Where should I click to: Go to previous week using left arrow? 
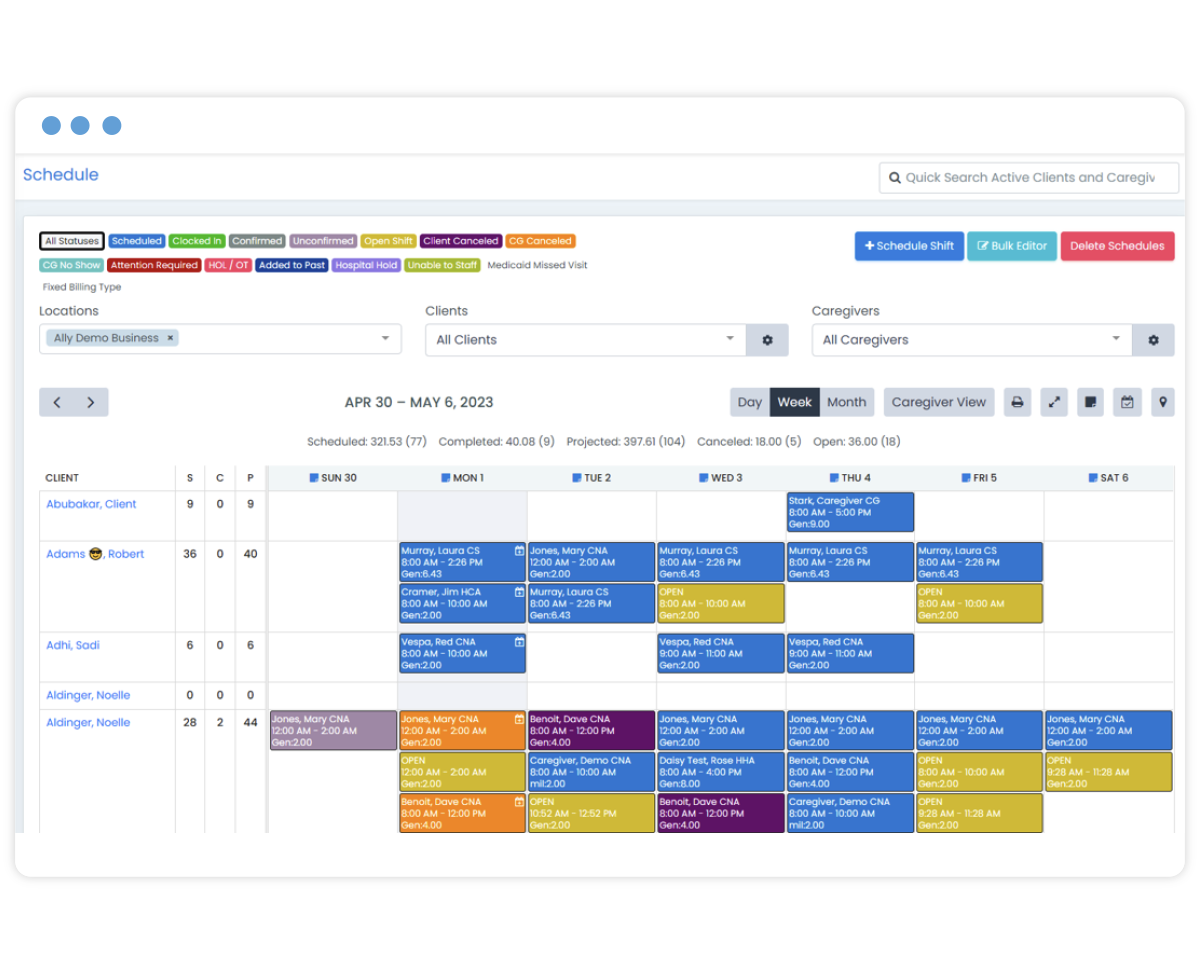(57, 402)
